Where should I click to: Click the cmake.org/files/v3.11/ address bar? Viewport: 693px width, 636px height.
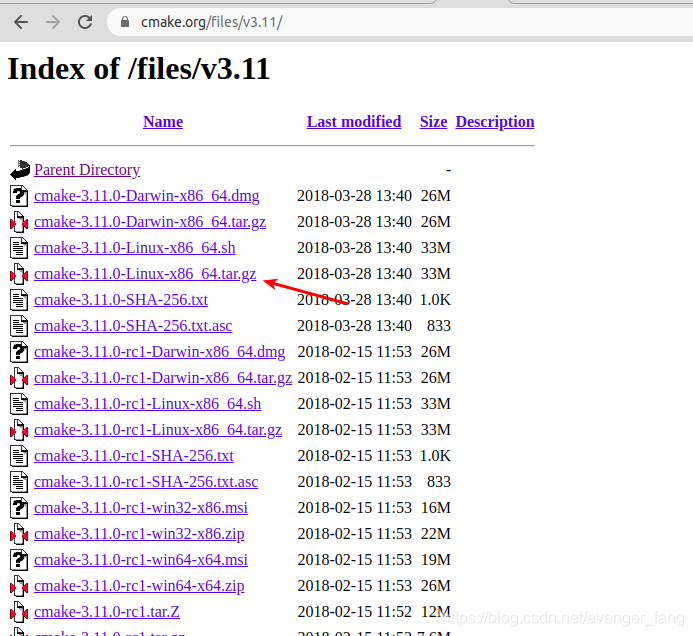[398, 22]
